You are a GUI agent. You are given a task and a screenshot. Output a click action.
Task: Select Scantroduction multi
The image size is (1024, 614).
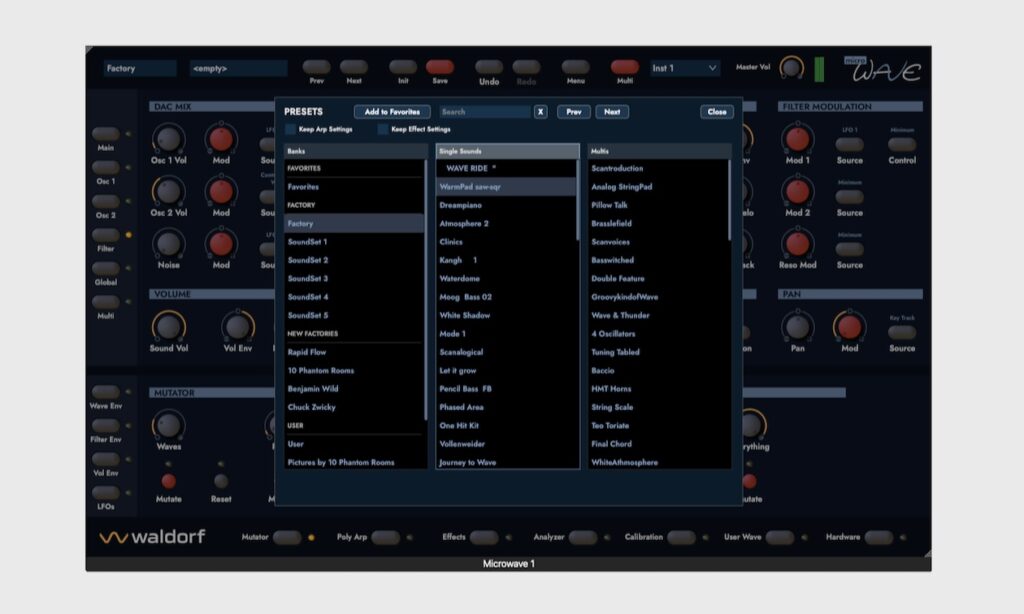[658, 169]
